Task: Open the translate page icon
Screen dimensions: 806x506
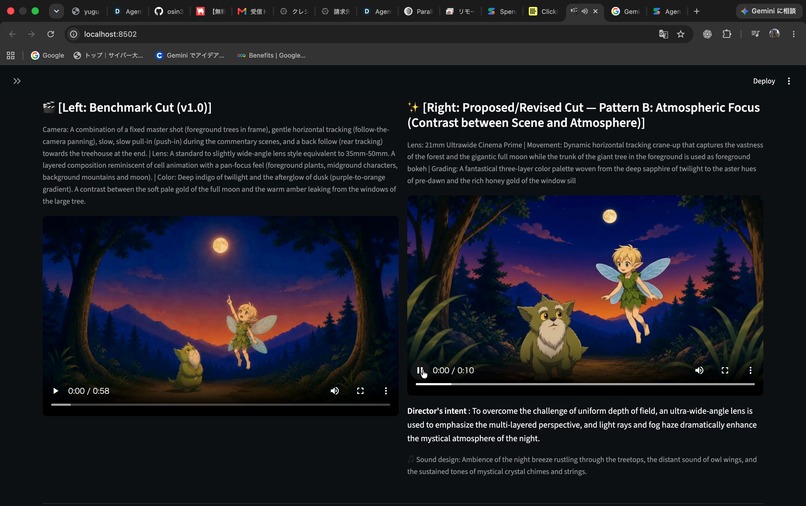Action: [x=663, y=34]
